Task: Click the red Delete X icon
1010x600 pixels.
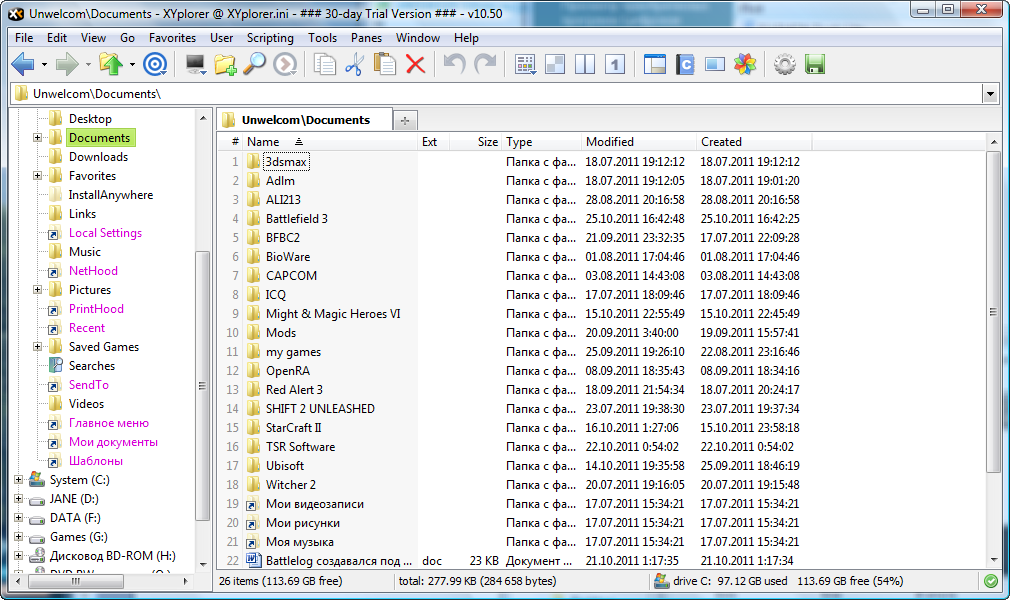Action: (x=415, y=65)
